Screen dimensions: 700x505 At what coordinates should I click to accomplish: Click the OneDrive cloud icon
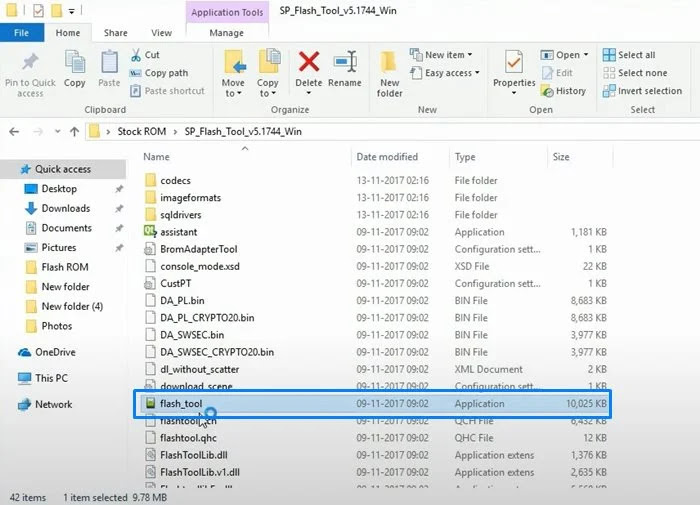[24, 352]
